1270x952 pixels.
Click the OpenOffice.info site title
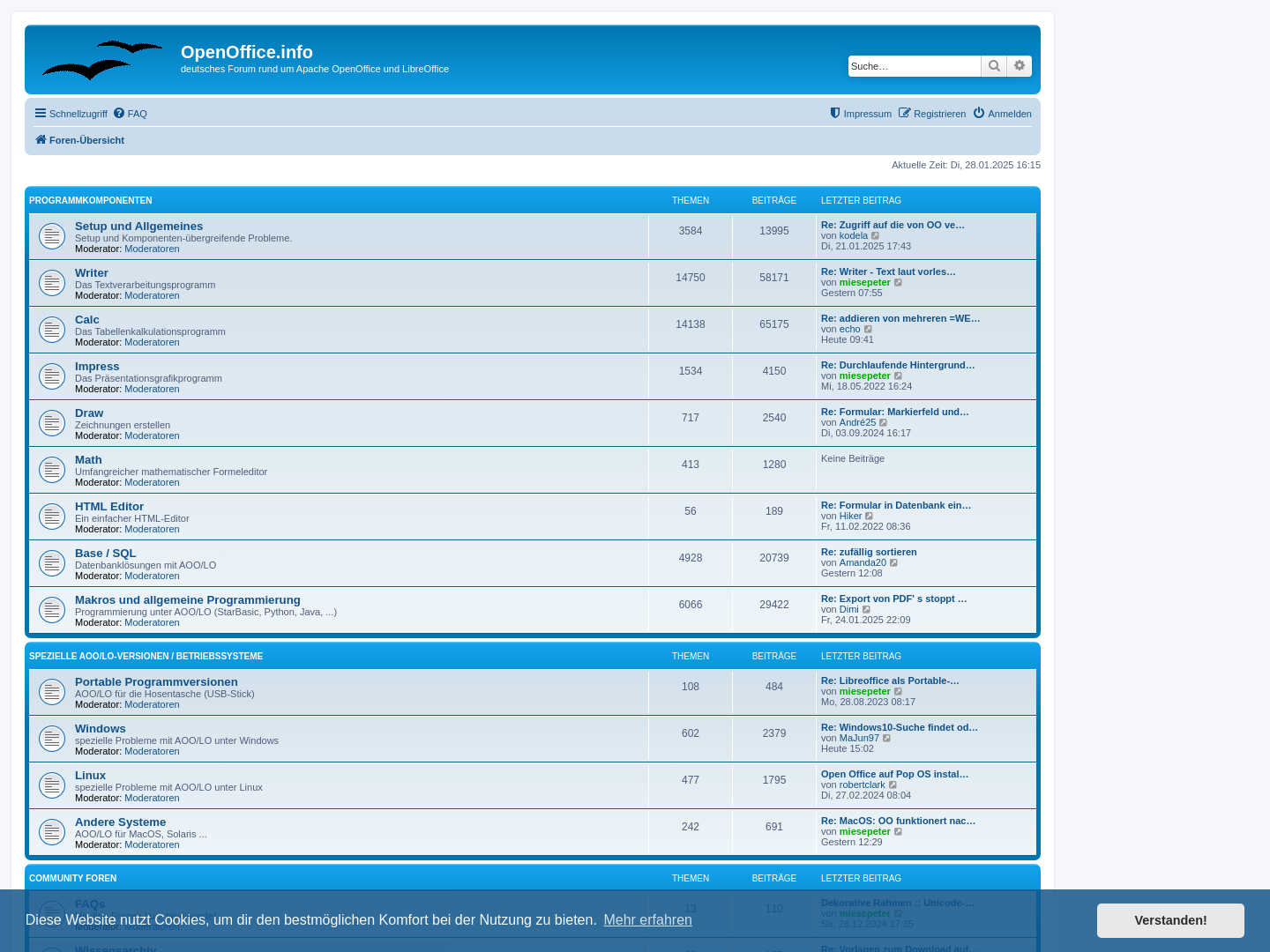tap(247, 52)
